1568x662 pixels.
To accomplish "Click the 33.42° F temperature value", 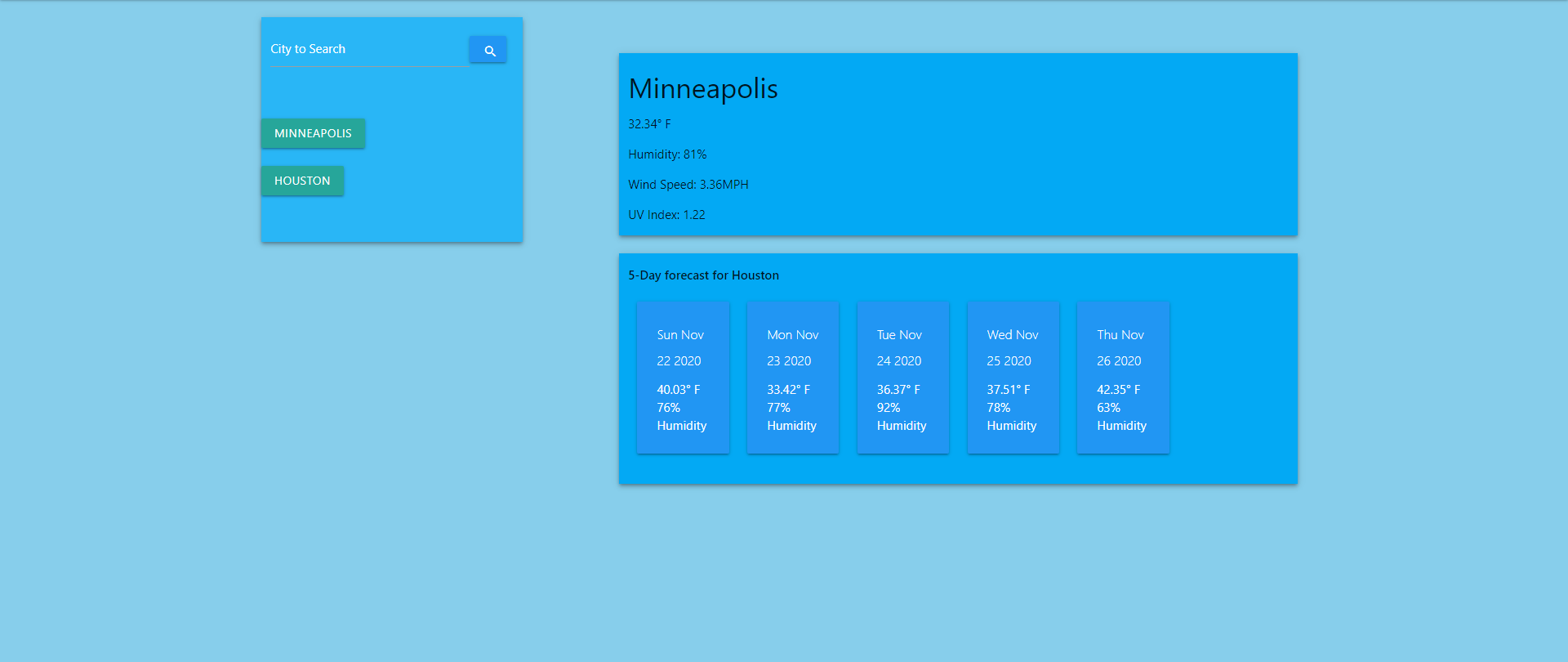I will [789, 390].
